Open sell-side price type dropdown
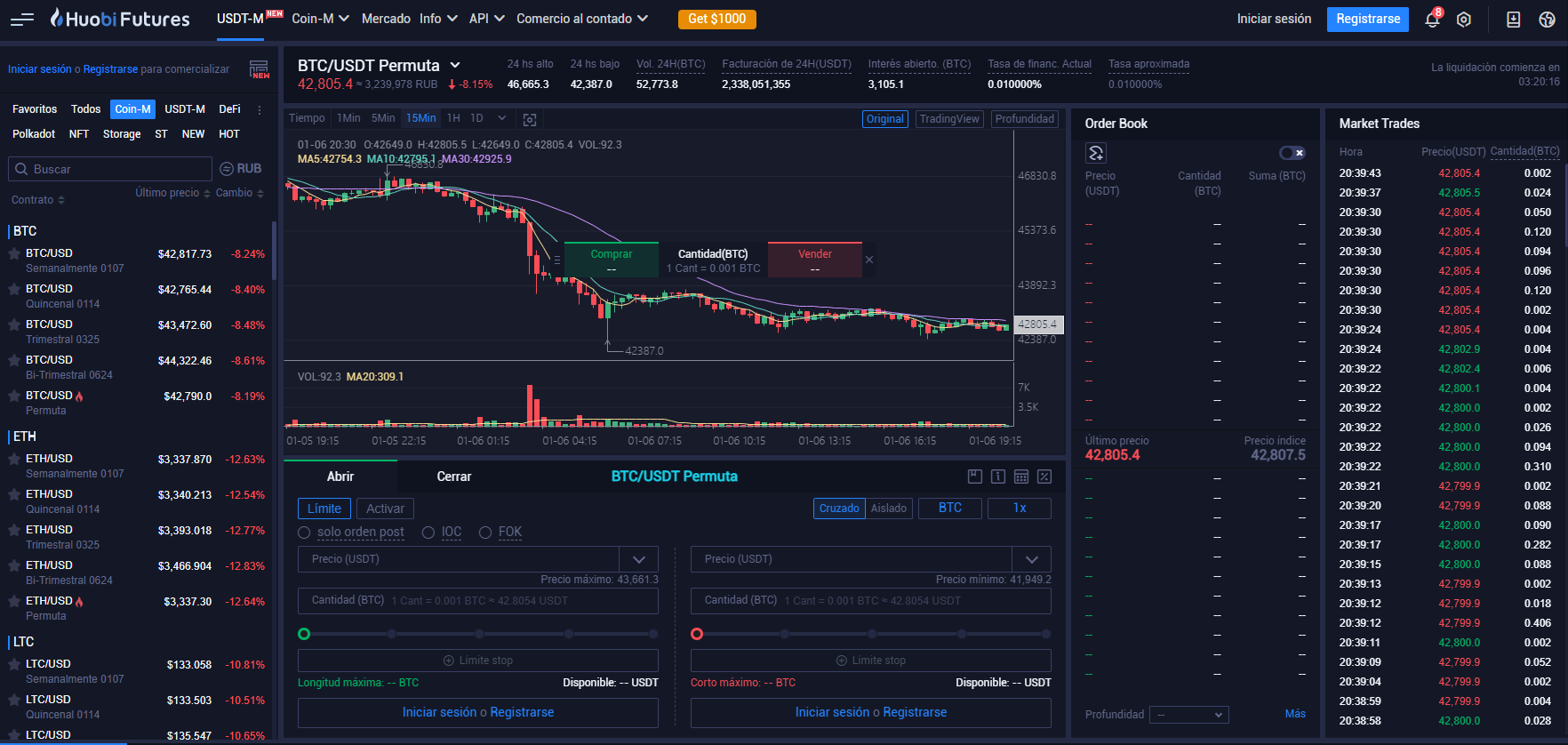The image size is (1568, 745). tap(1031, 559)
